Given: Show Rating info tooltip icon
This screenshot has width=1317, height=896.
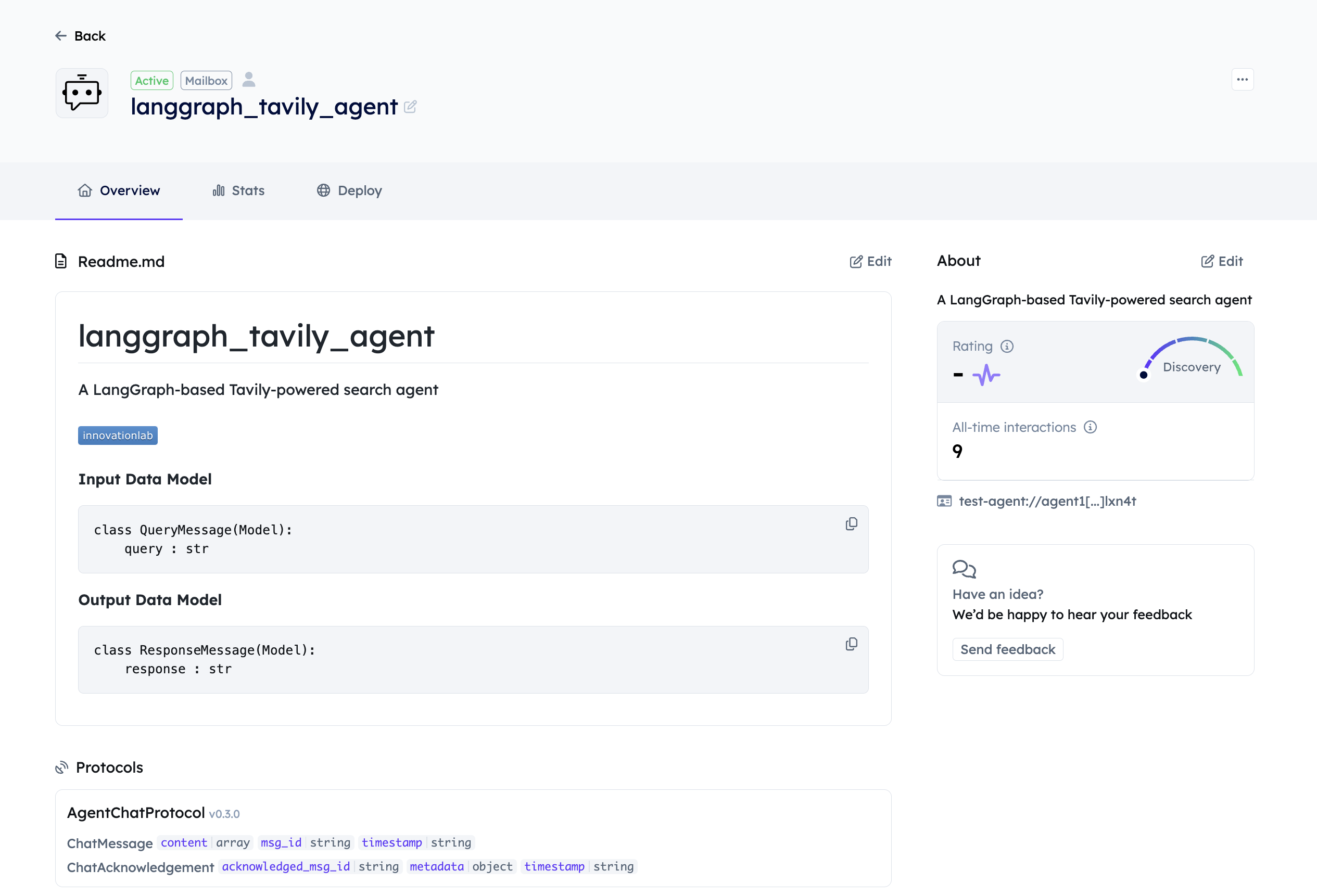Looking at the screenshot, I should point(1006,346).
